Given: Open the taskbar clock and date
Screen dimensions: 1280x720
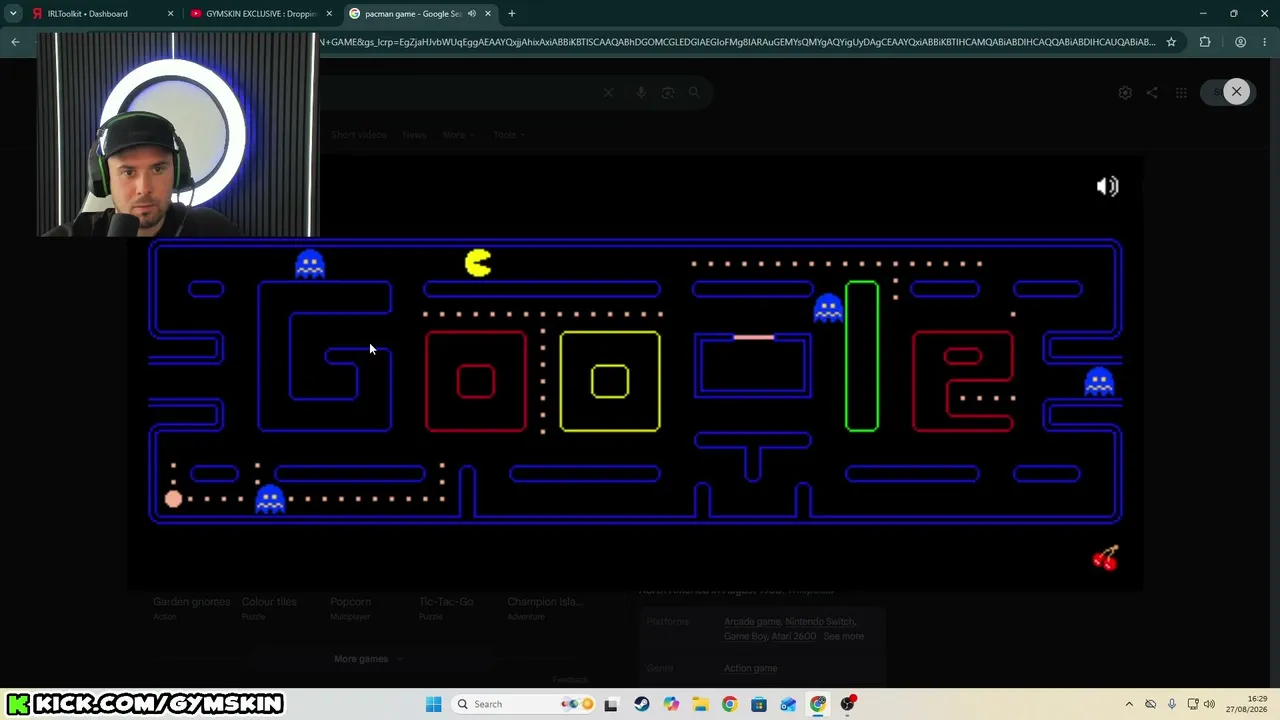Looking at the screenshot, I should tap(1249, 704).
